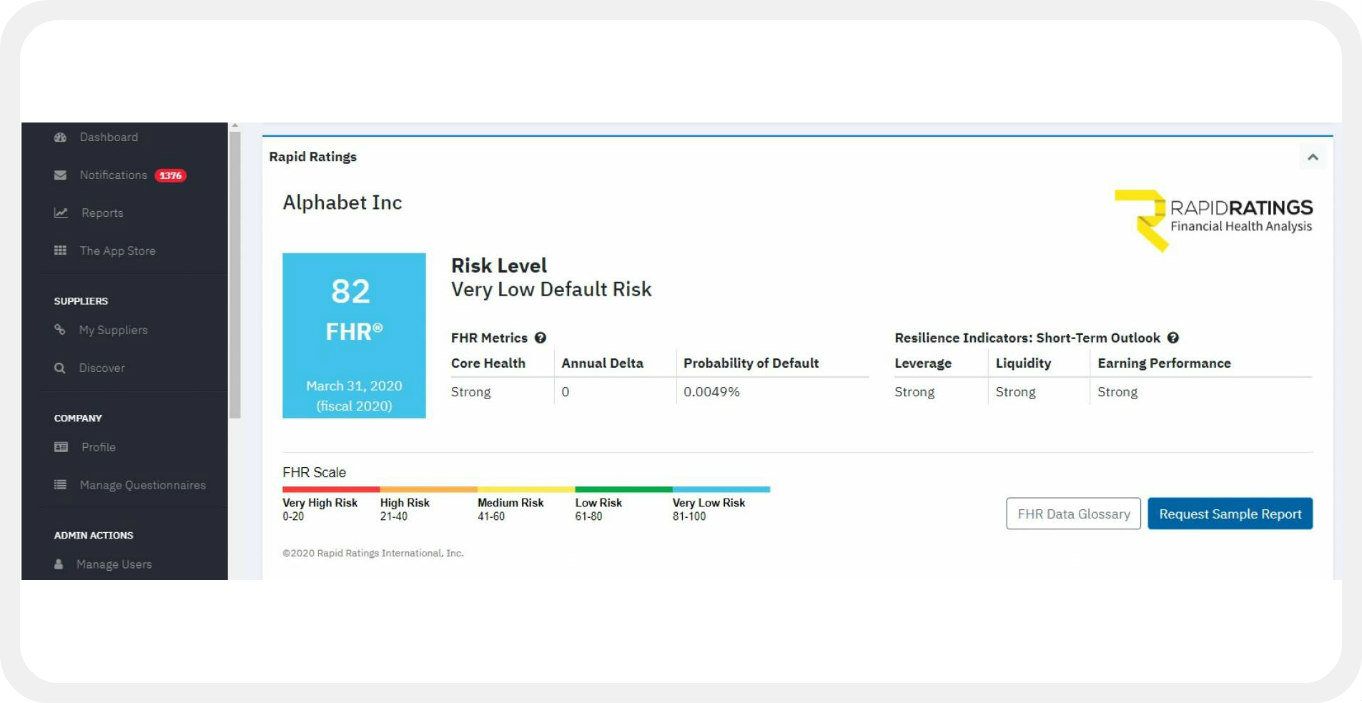
Task: Click the Rapid Ratings copyright notice
Action: tap(373, 553)
